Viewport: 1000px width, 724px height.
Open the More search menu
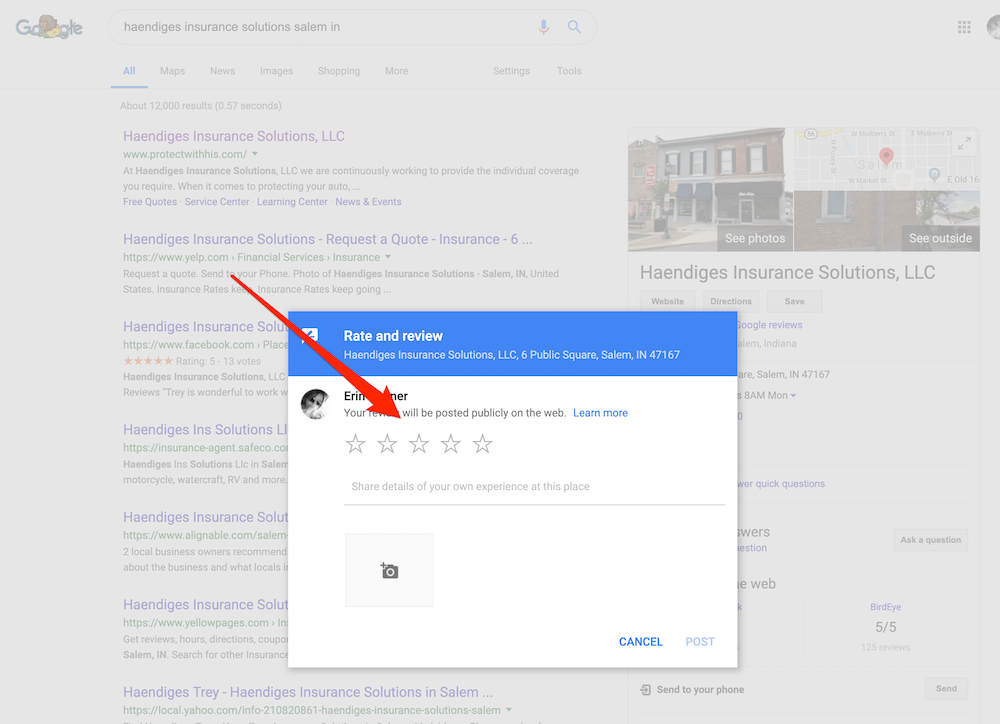coord(396,71)
